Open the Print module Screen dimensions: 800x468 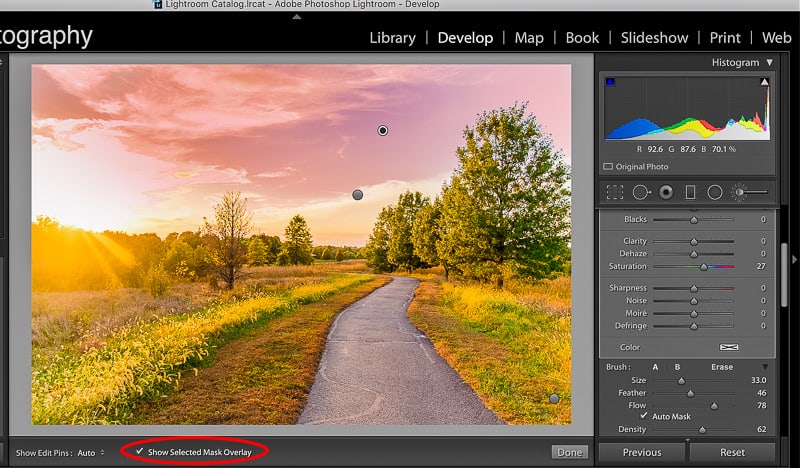[x=725, y=38]
